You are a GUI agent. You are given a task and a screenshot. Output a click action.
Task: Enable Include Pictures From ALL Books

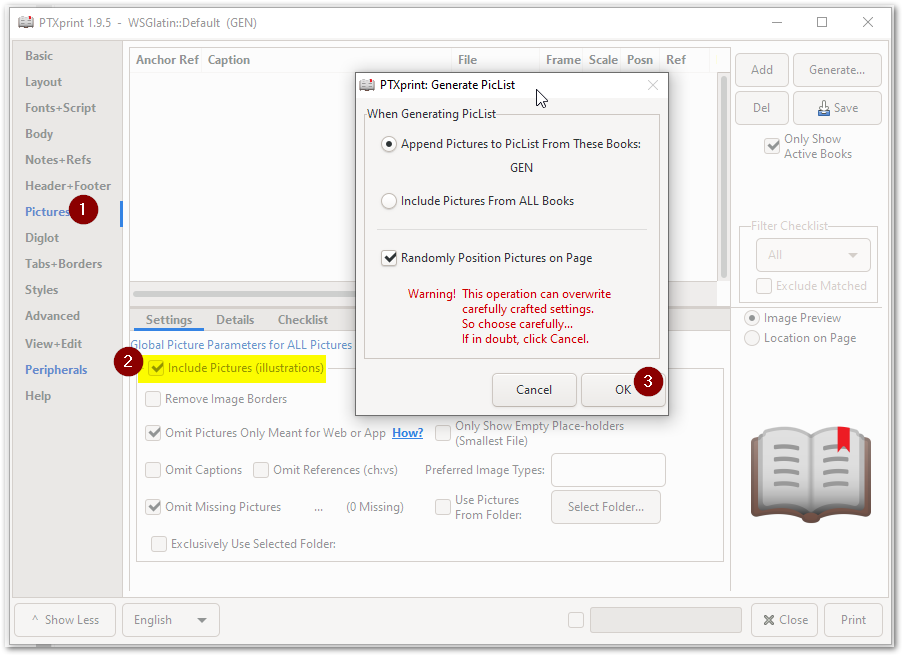389,201
